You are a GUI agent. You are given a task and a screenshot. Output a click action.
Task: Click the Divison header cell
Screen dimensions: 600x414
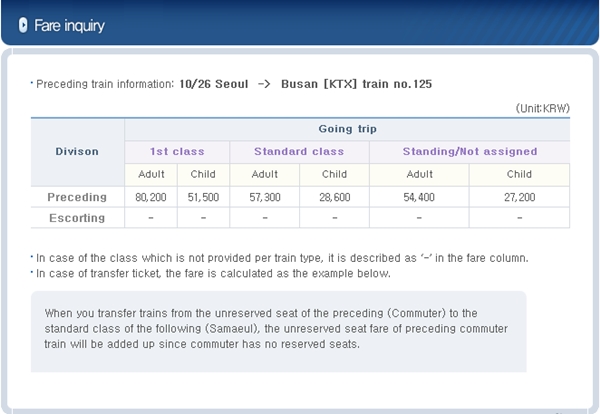tap(77, 152)
